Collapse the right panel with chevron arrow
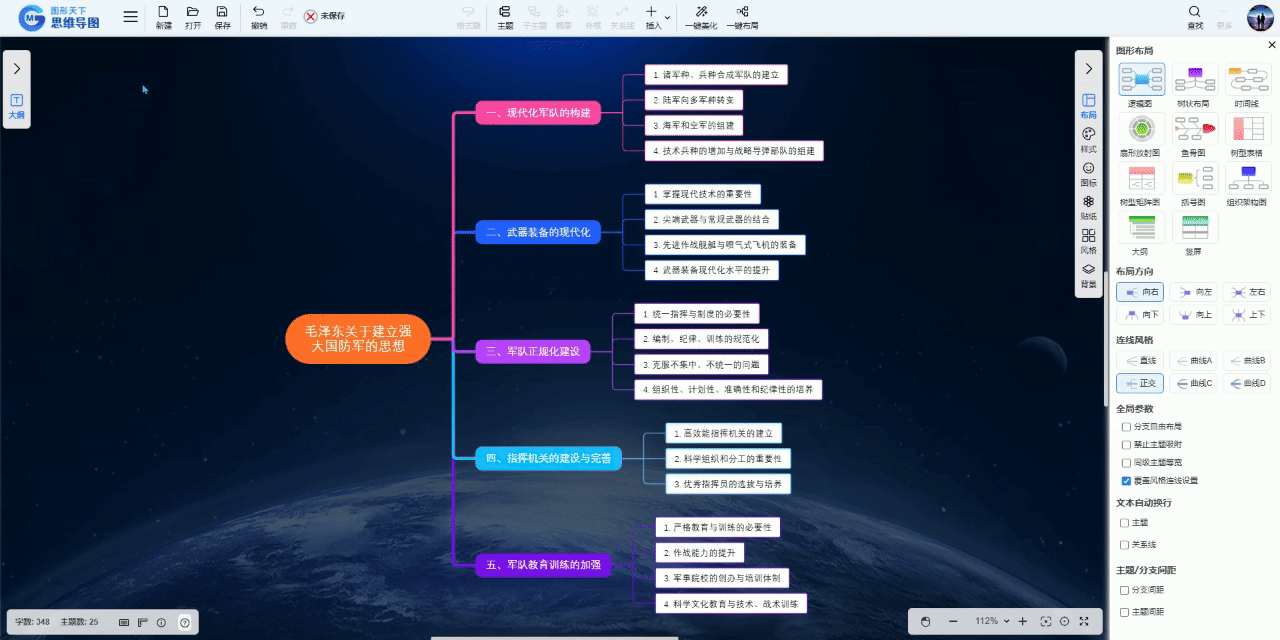 (x=1088, y=69)
